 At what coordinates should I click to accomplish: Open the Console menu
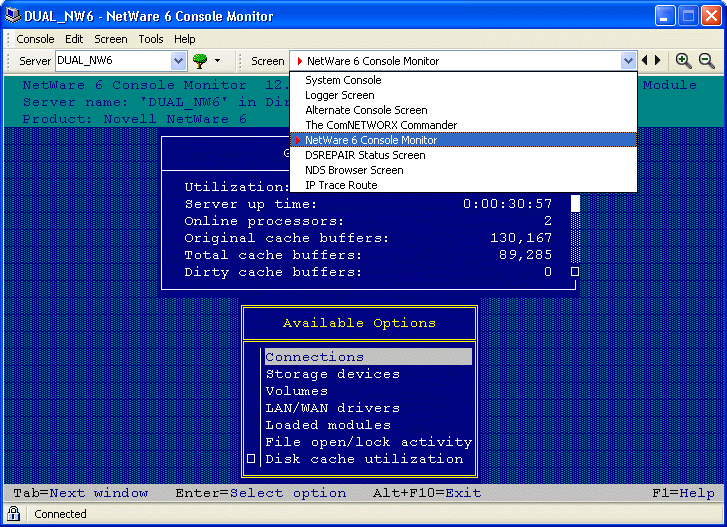(x=35, y=39)
